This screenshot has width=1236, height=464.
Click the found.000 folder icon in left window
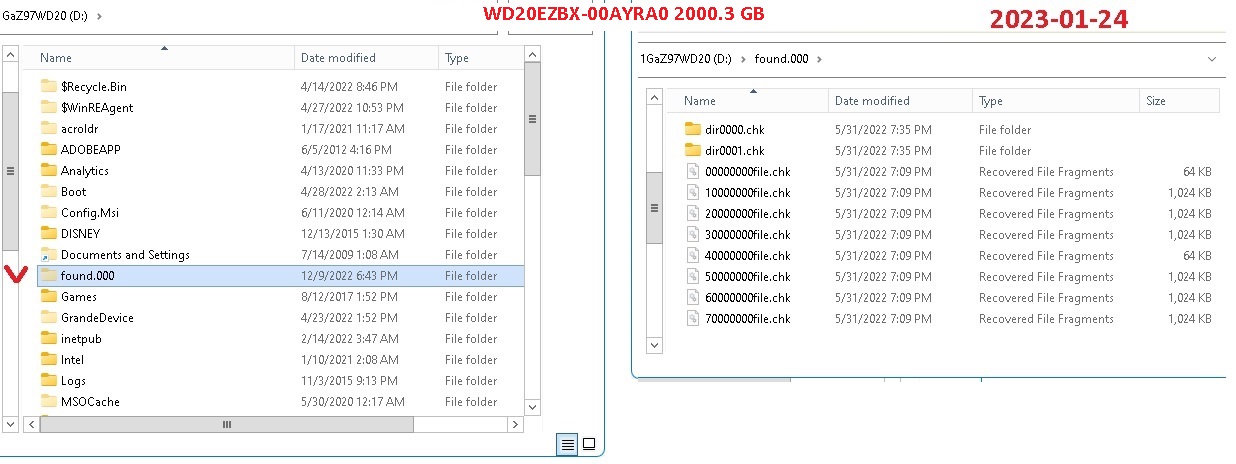coord(49,276)
